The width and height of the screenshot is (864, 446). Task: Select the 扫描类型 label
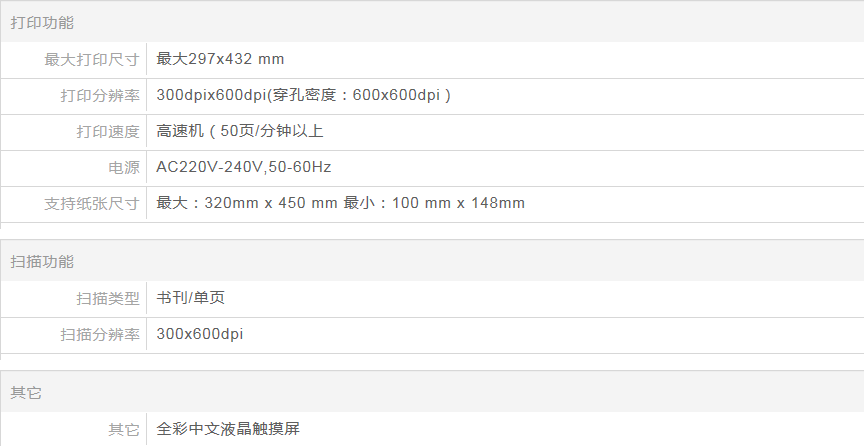pos(108,298)
